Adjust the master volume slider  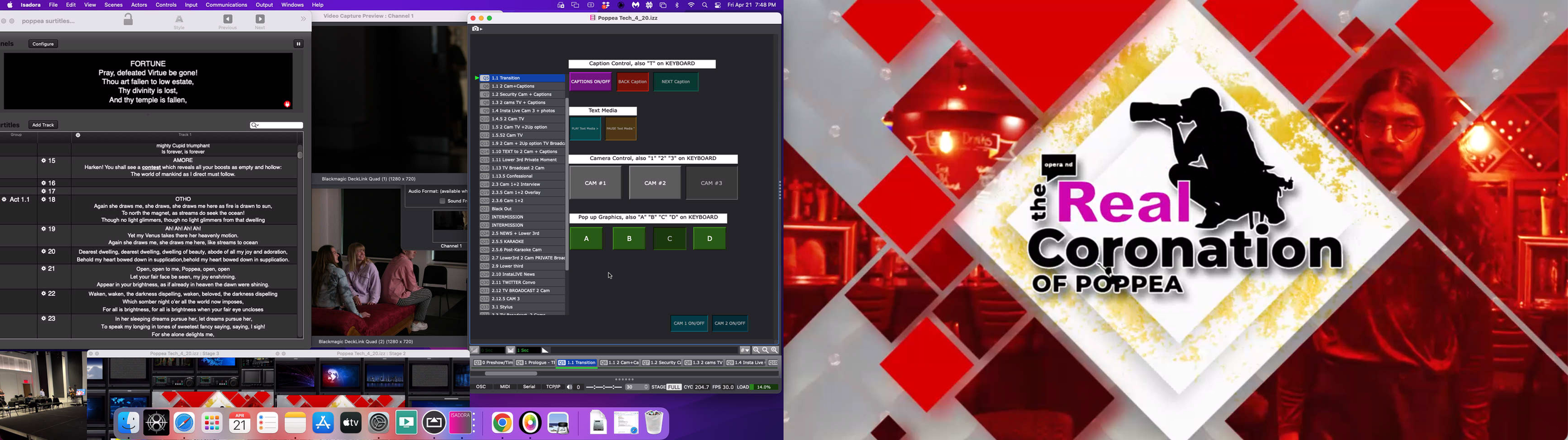point(603,387)
